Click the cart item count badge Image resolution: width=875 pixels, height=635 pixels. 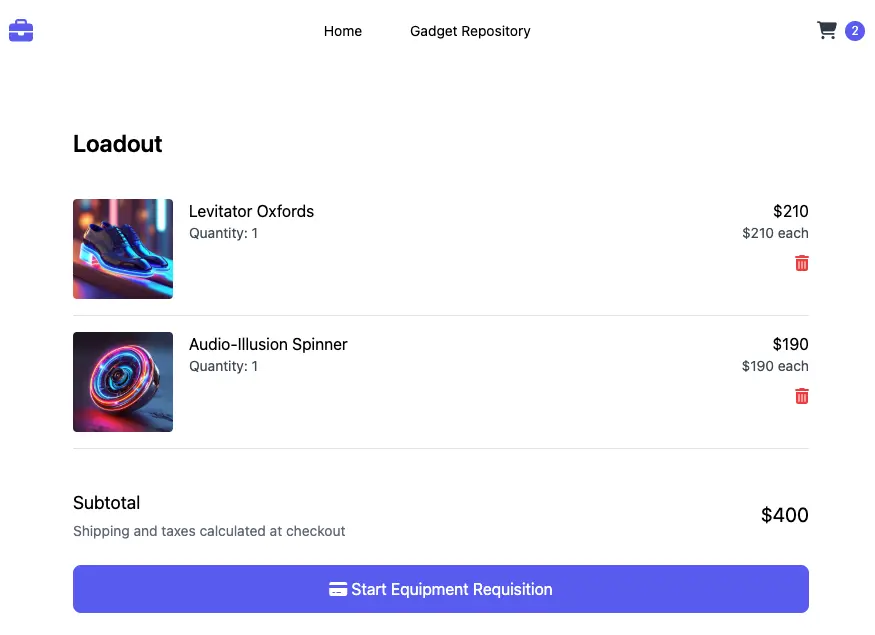[x=855, y=31]
